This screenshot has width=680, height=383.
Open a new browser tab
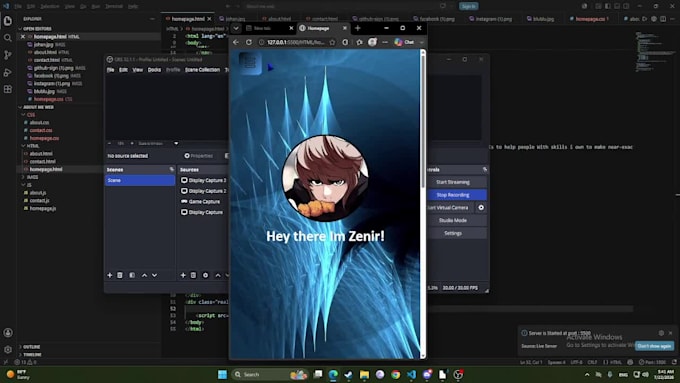pyautogui.click(x=358, y=28)
